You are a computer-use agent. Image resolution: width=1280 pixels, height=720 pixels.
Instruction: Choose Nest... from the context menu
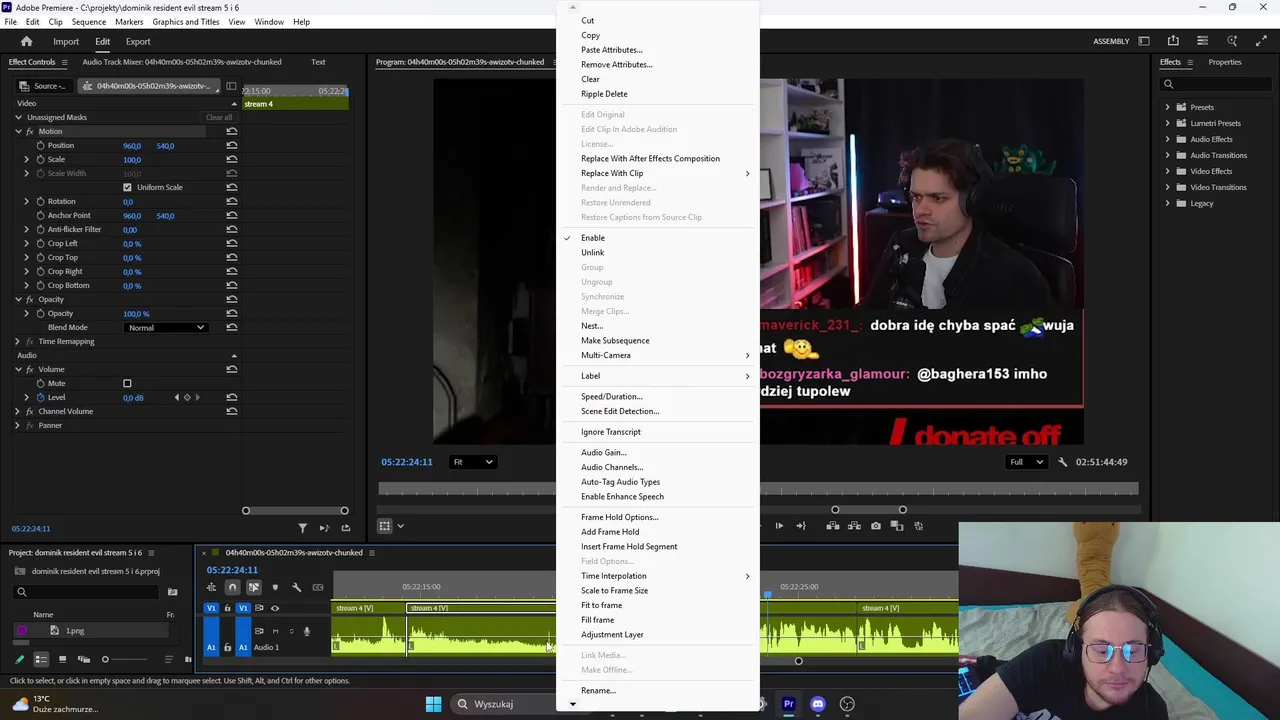[592, 326]
